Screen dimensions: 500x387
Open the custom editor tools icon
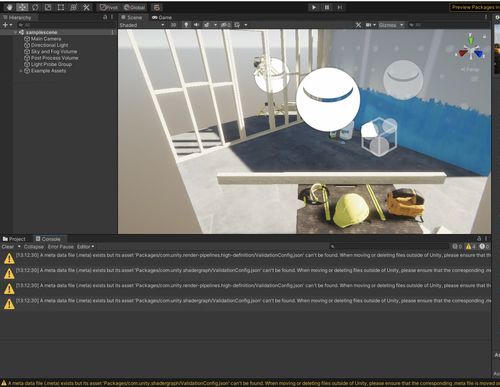86,7
